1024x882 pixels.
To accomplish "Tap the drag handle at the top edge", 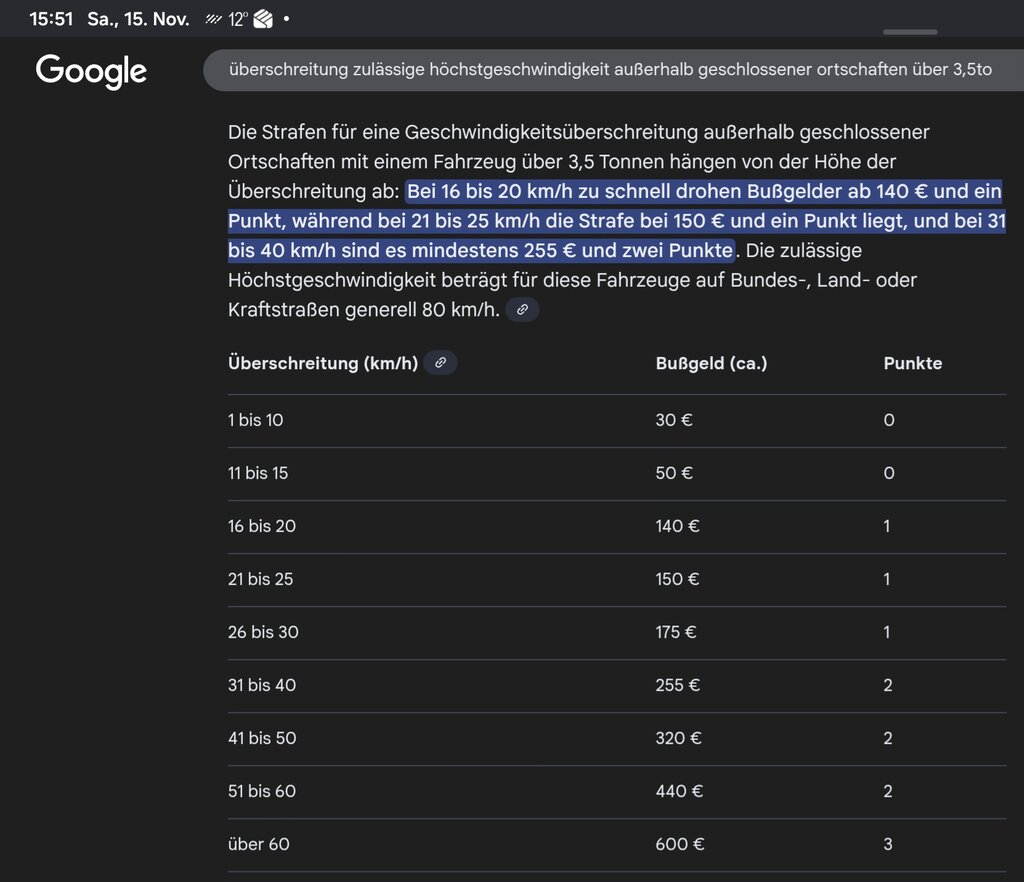I will [x=910, y=32].
